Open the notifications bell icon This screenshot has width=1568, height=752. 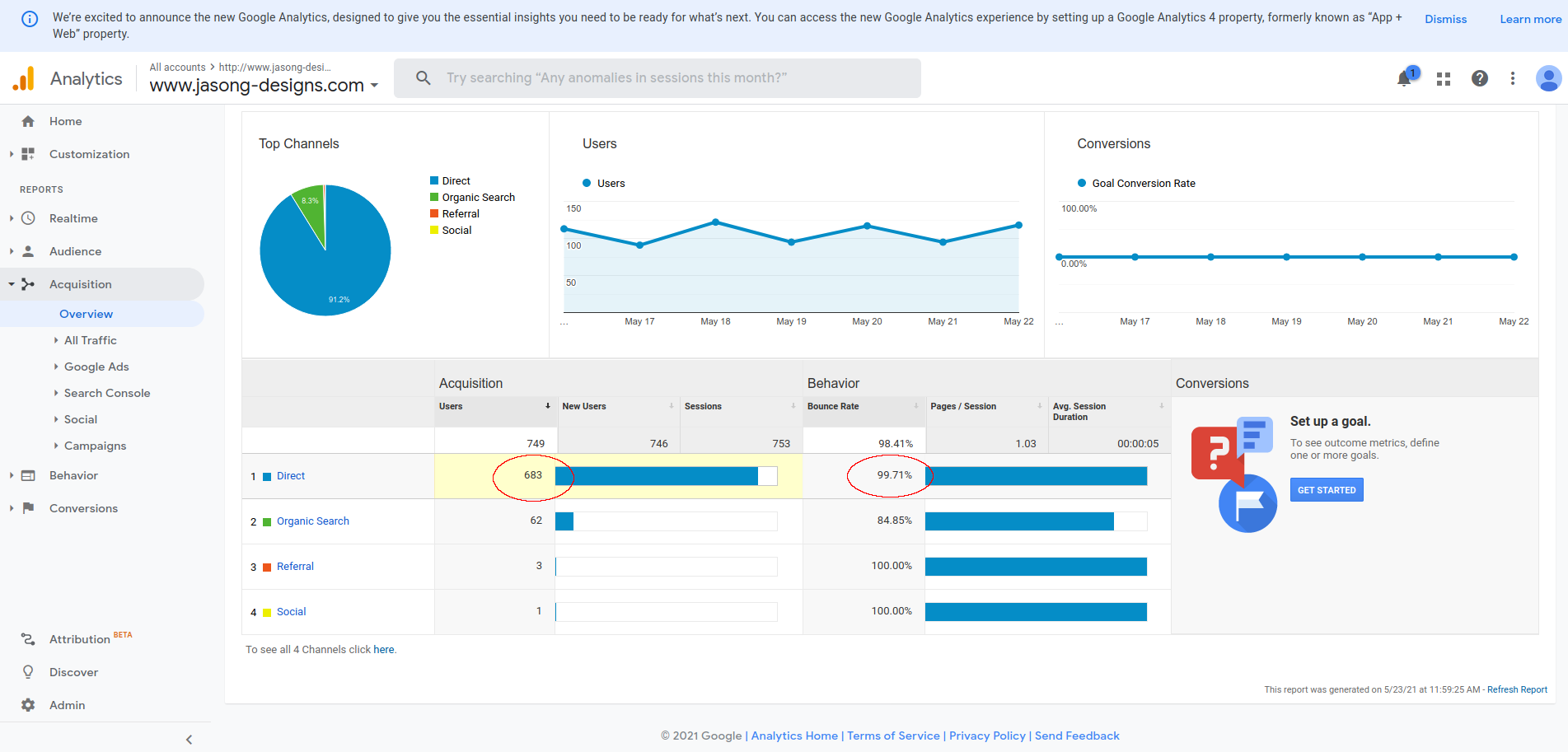coord(1404,78)
